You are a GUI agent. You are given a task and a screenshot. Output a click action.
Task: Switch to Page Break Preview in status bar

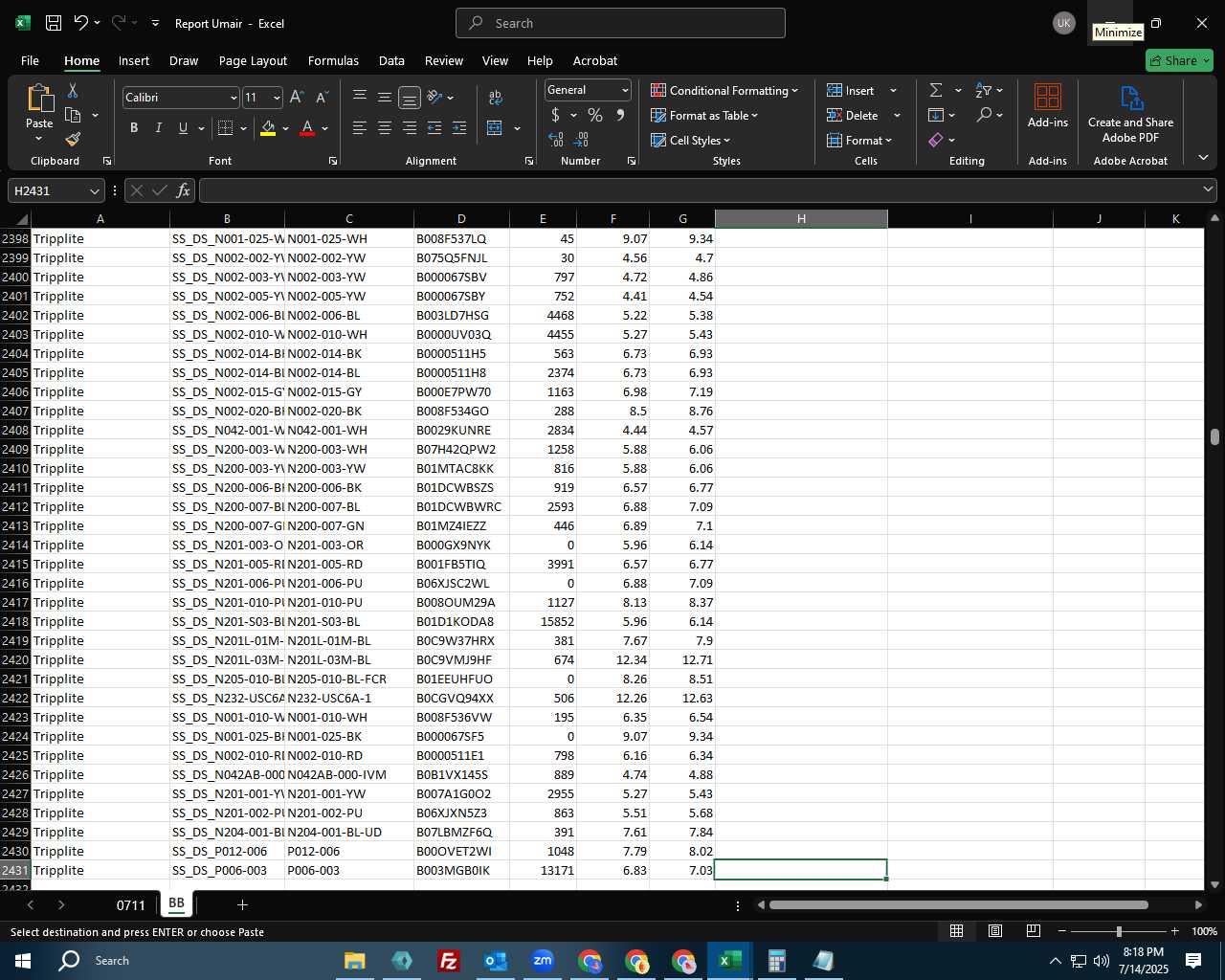[1034, 931]
